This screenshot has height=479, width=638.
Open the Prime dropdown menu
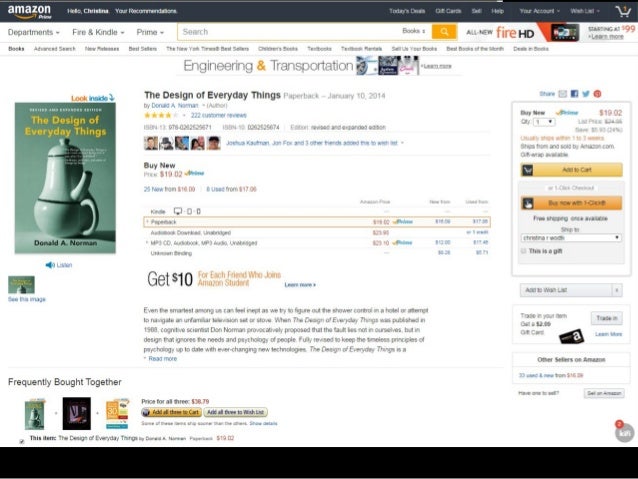150,32
